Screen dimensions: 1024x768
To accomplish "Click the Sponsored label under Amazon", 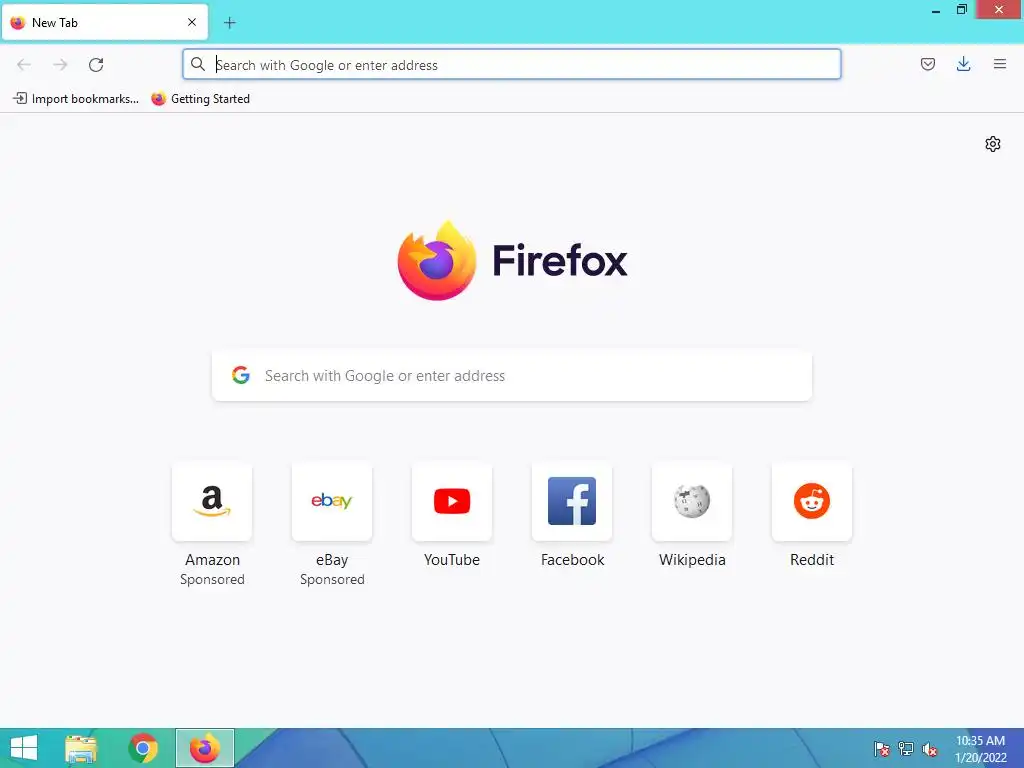I will tap(212, 579).
